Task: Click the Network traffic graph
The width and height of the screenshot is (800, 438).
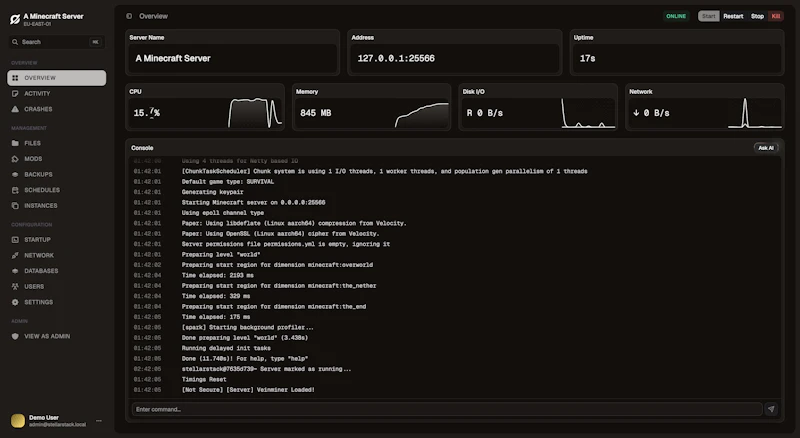Action: (755, 113)
